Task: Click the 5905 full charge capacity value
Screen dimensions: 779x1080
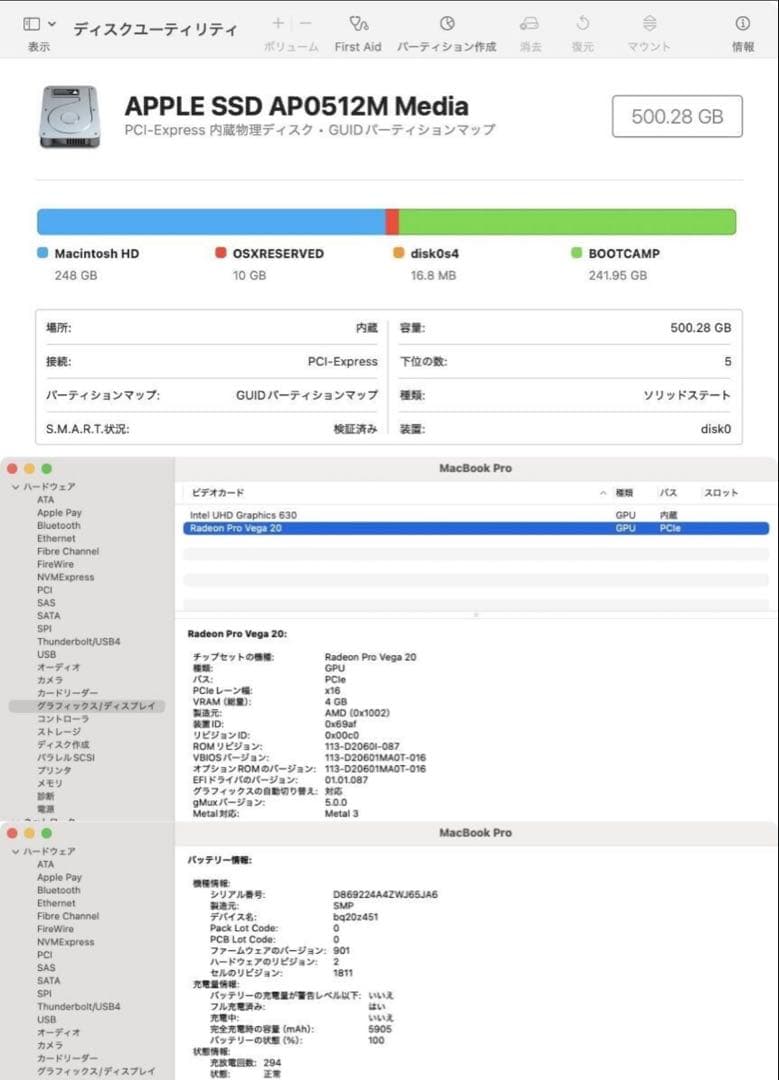Action: (380, 1029)
